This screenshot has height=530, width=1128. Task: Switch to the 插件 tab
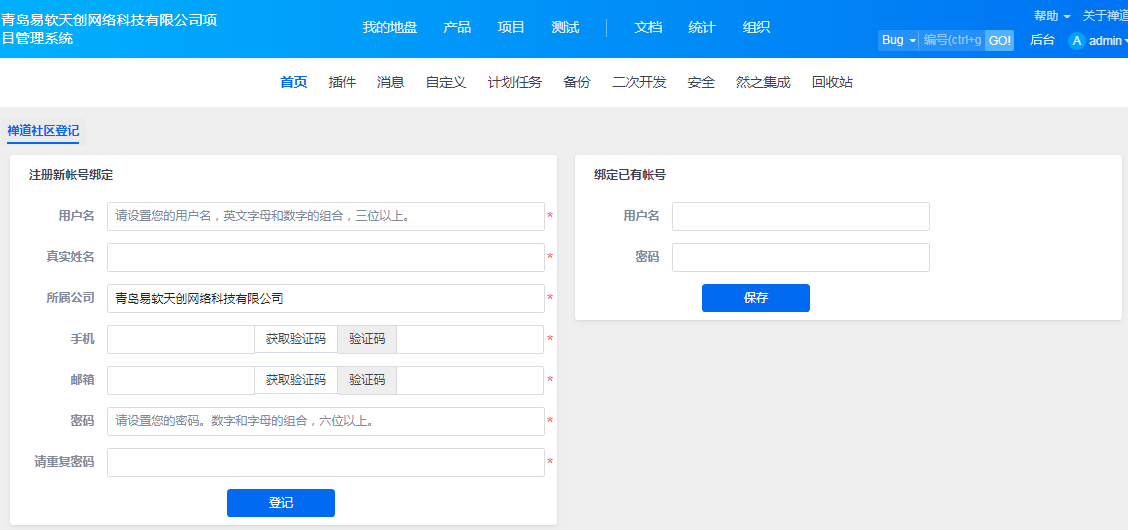click(x=342, y=82)
